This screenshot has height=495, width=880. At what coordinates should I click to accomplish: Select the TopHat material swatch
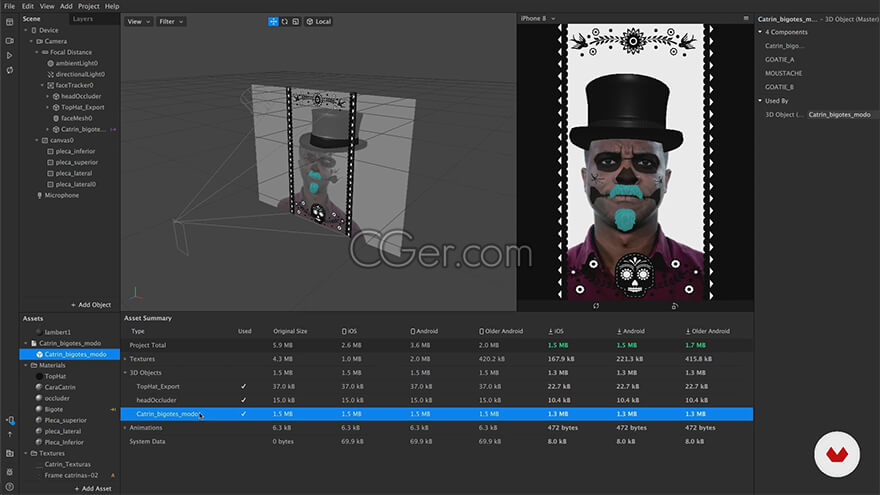(39, 377)
